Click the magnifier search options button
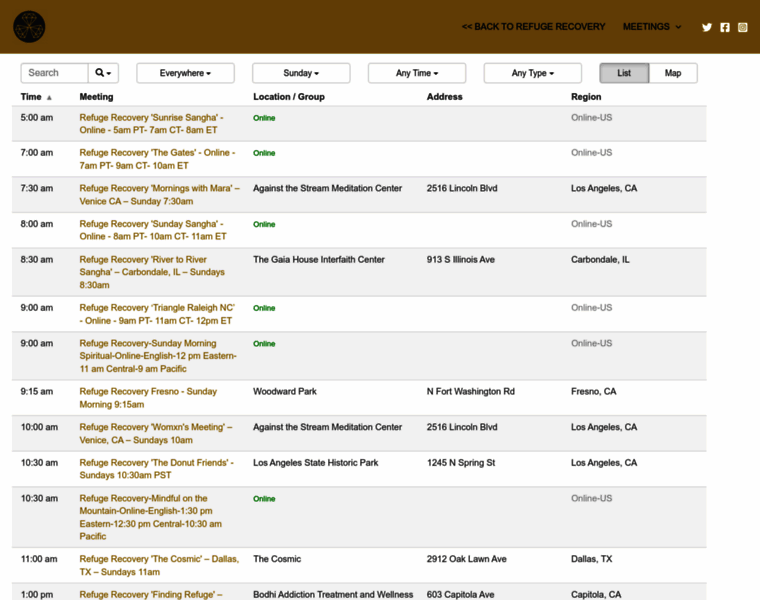Viewport: 760px width, 600px height. click(x=103, y=73)
